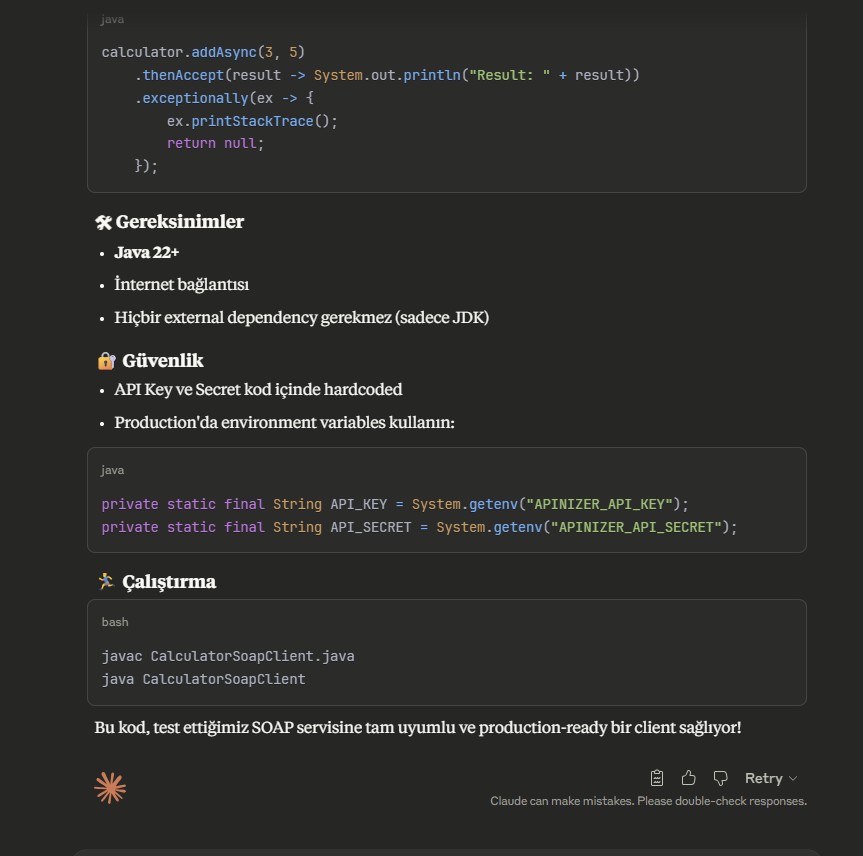Click the Claude can make mistakes disclaimer
863x856 pixels.
(648, 801)
